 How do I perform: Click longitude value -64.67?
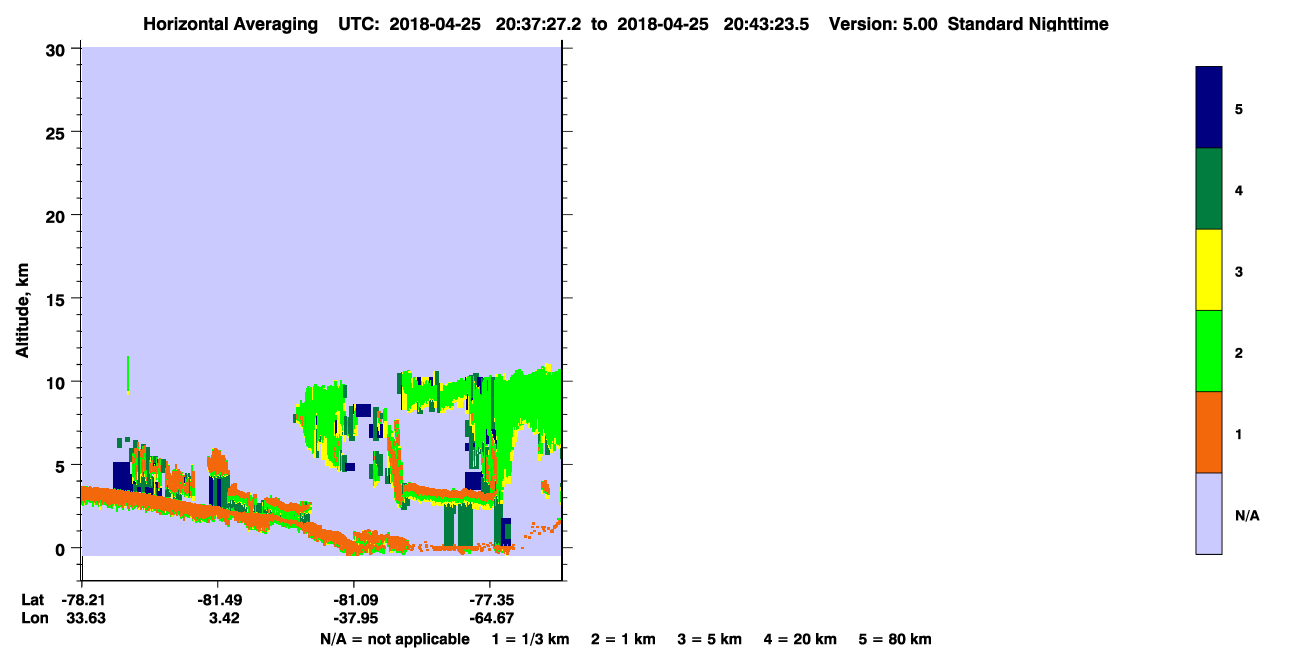[491, 618]
